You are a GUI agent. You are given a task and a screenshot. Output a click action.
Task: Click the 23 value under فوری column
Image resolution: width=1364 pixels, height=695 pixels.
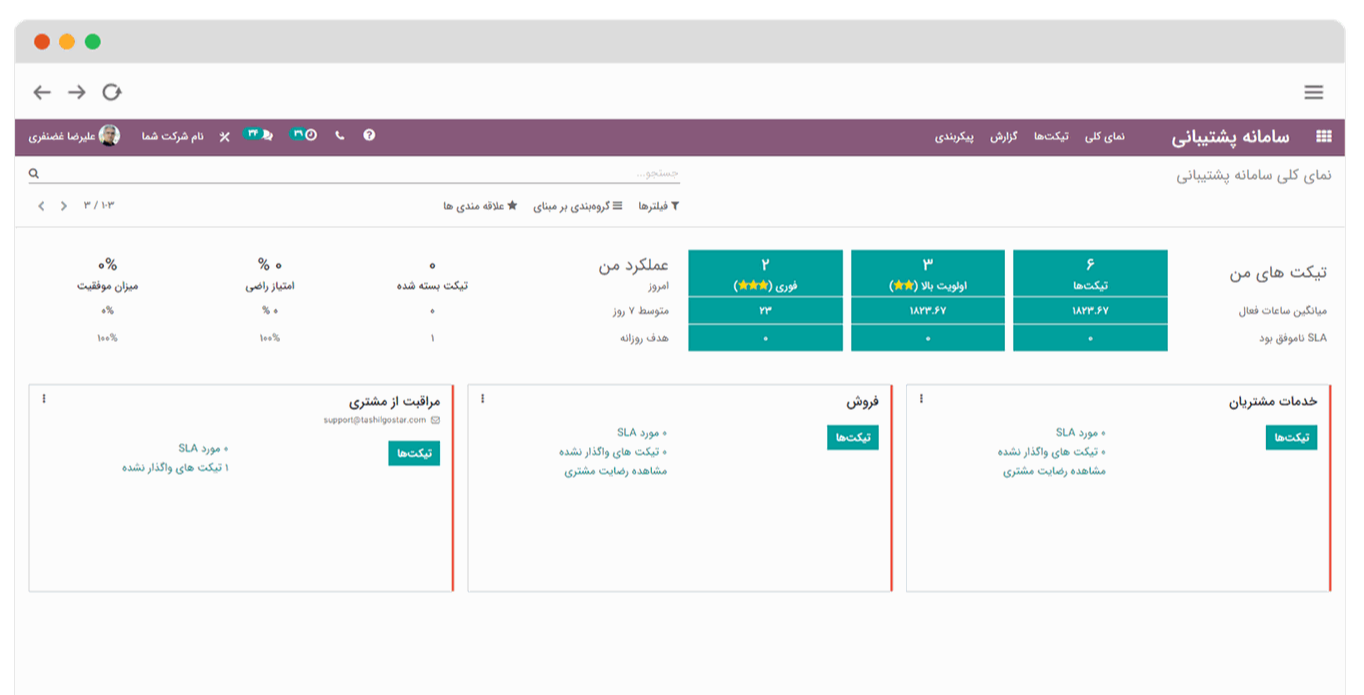(x=765, y=310)
